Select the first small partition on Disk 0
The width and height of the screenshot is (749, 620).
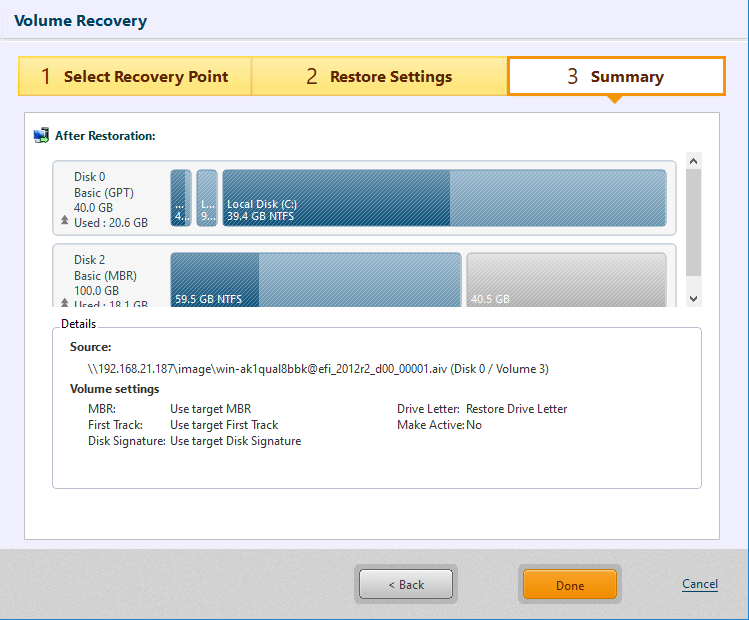[181, 197]
